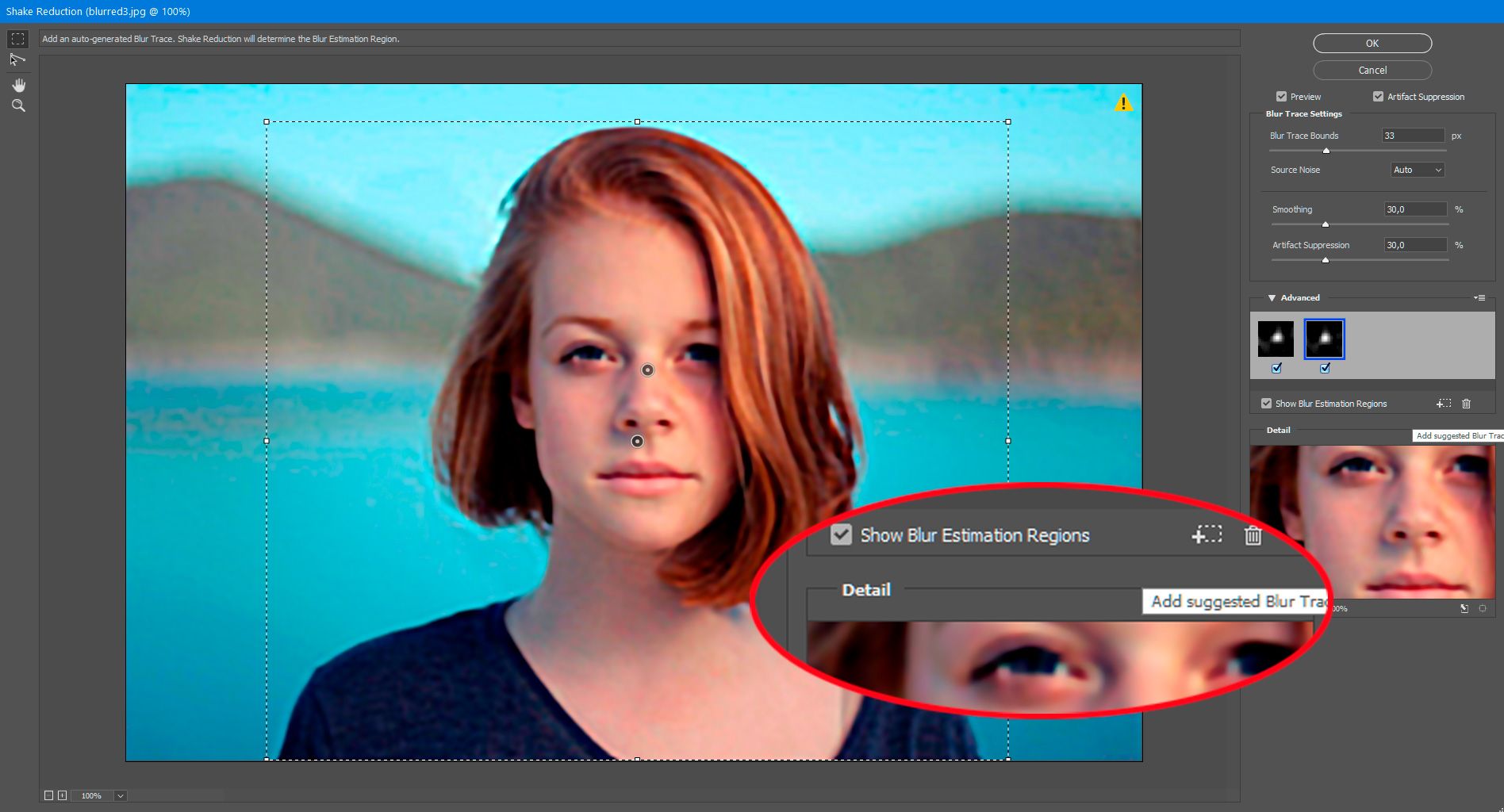This screenshot has width=1504, height=812.
Task: Select the Hand tool
Action: coord(18,85)
